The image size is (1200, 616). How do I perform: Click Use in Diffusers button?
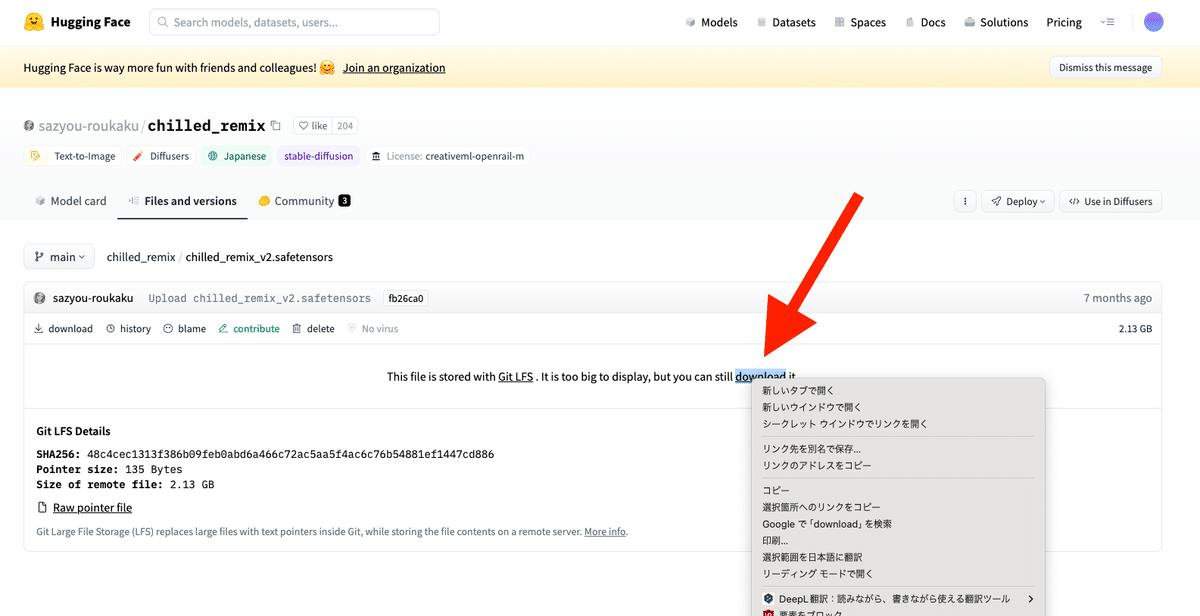[x=1111, y=201]
